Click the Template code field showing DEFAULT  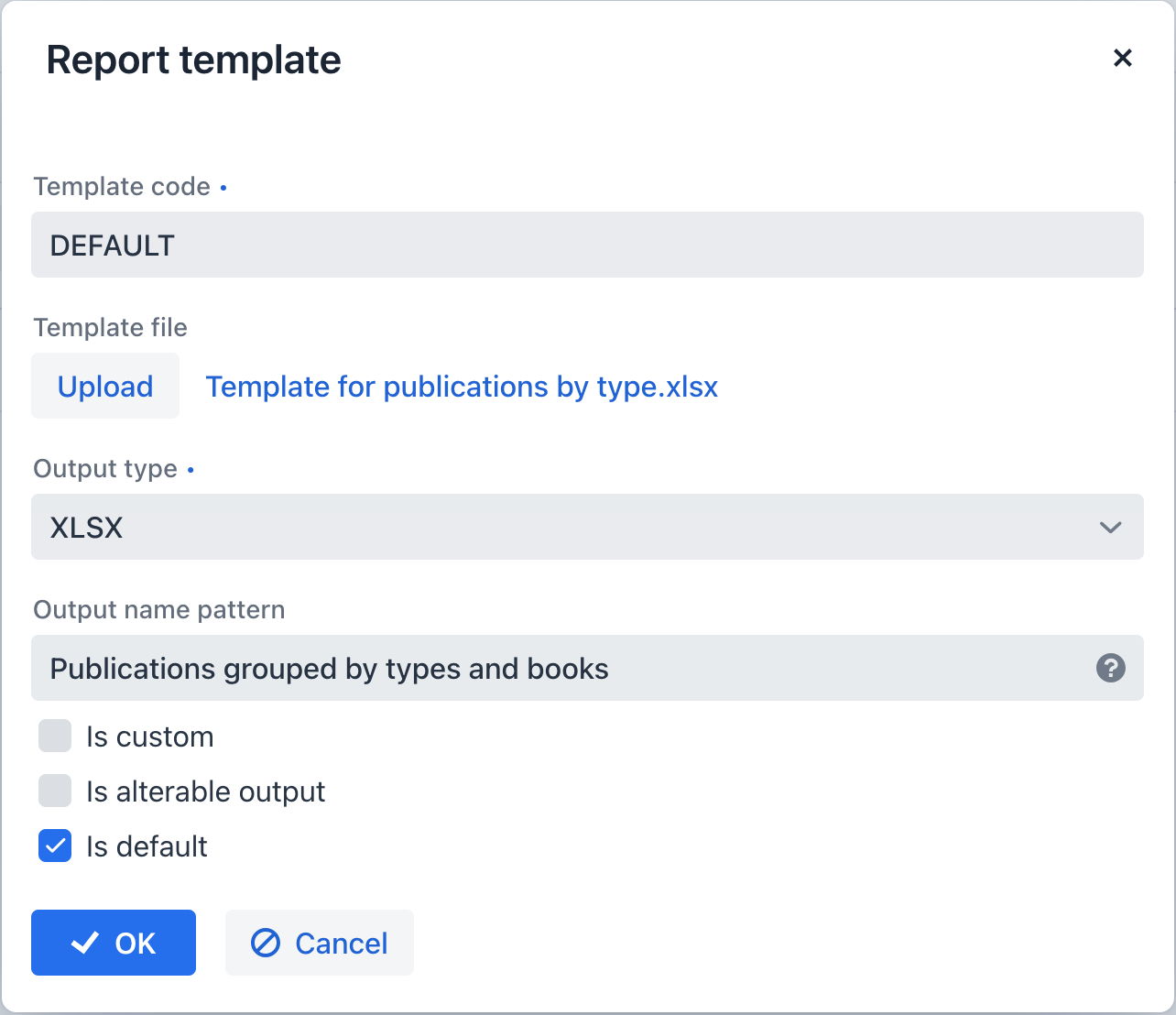(x=586, y=245)
